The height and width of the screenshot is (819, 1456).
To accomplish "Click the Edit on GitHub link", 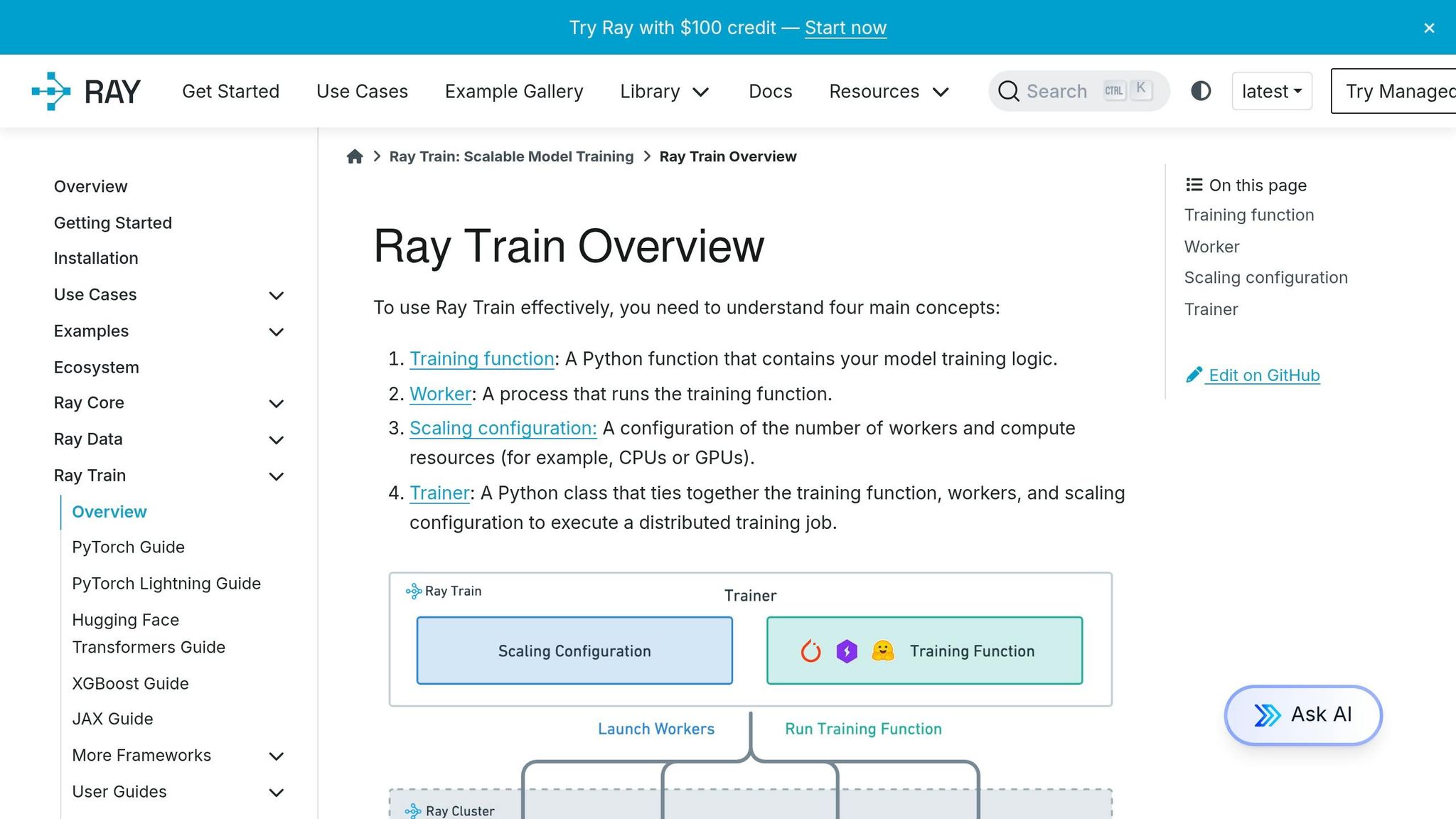I will (x=1263, y=375).
